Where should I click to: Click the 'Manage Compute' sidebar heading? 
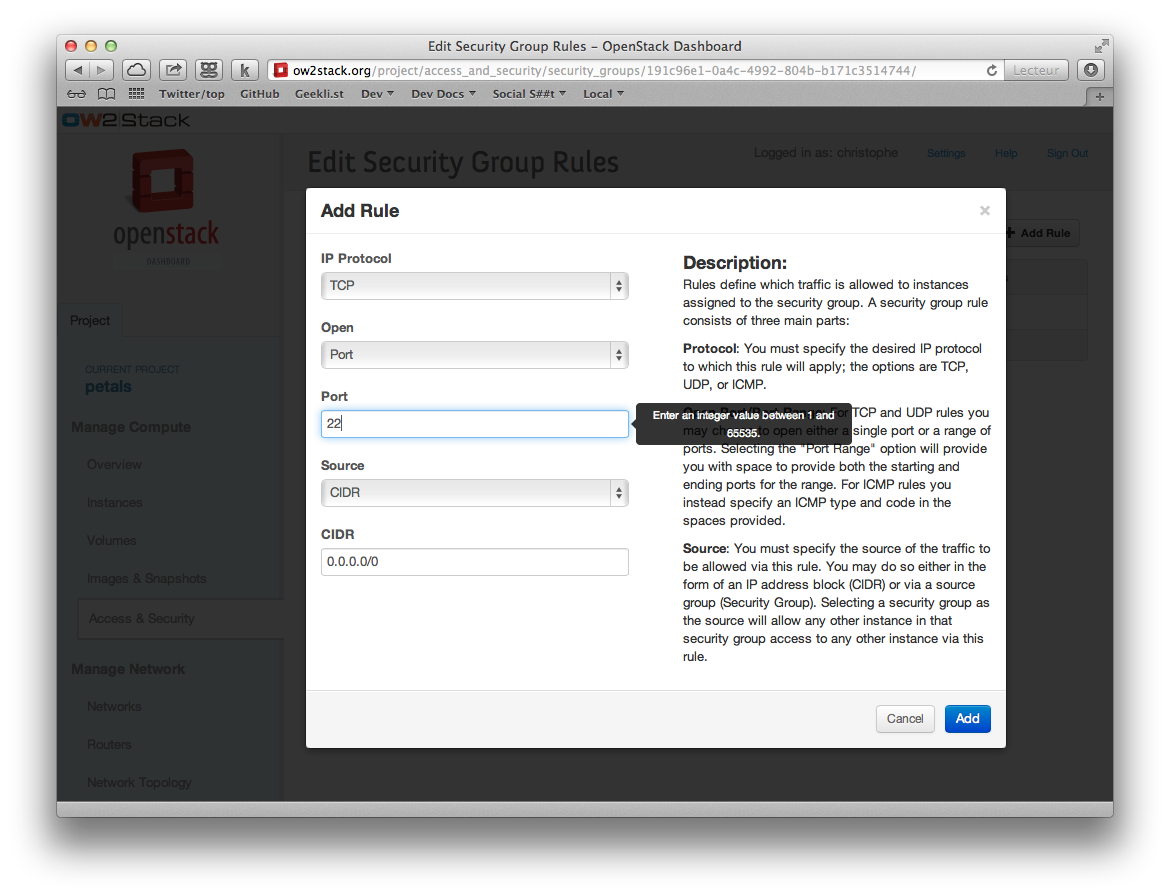click(x=131, y=427)
